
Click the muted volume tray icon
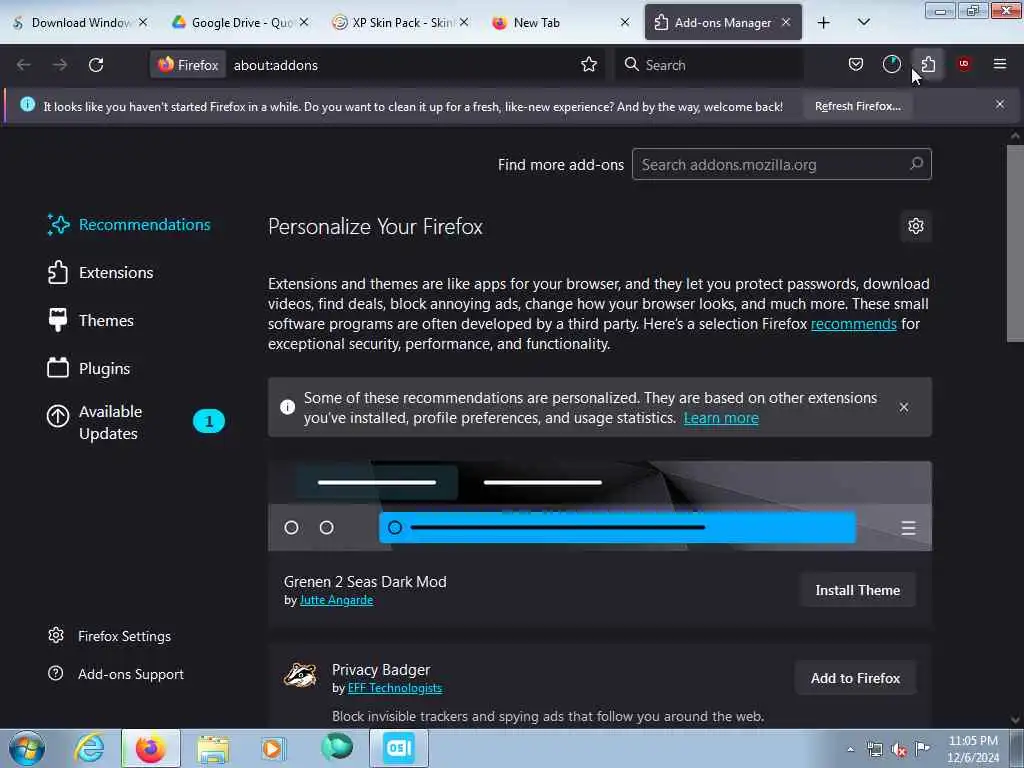899,749
